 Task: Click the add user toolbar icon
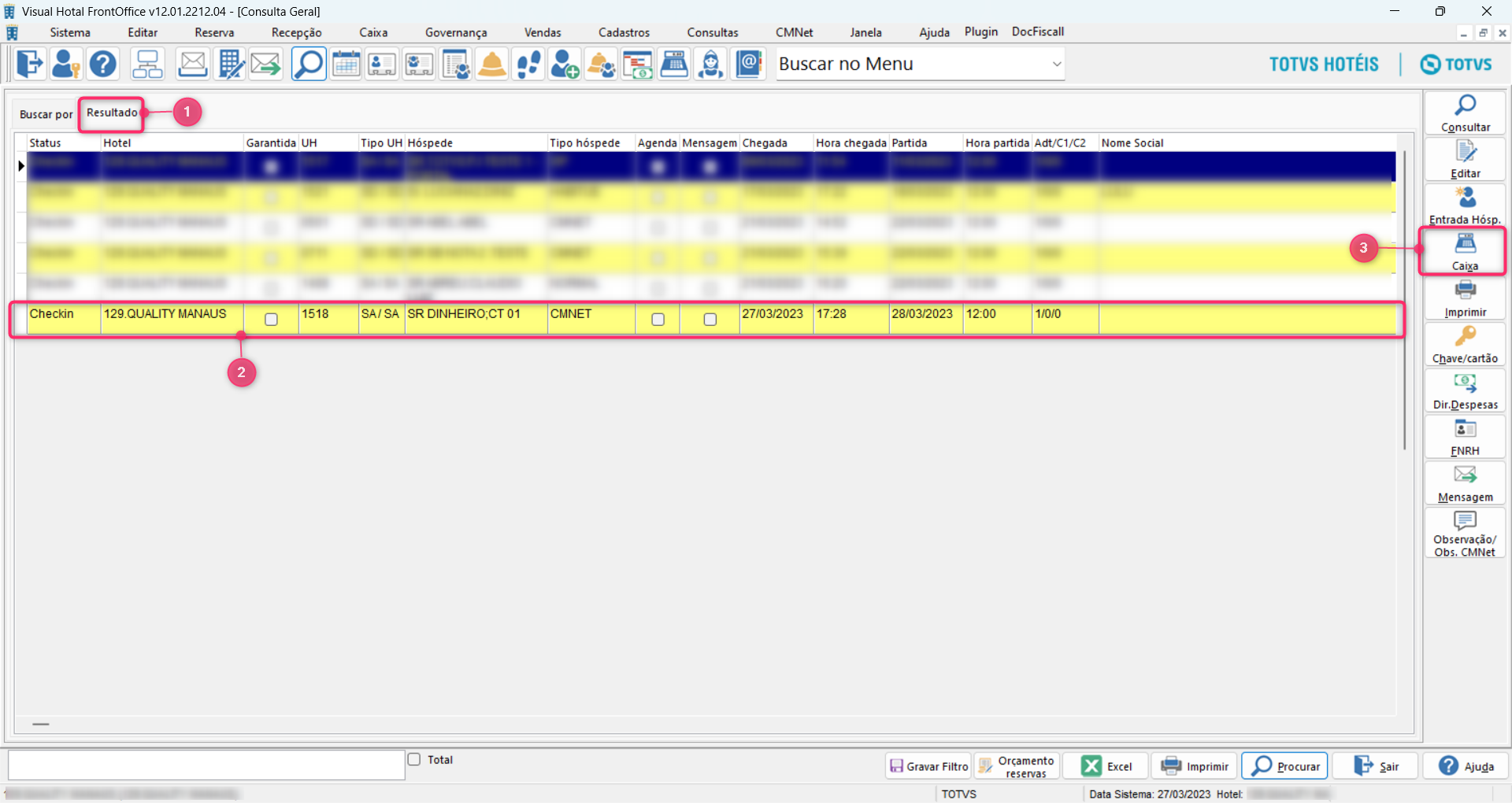click(565, 64)
